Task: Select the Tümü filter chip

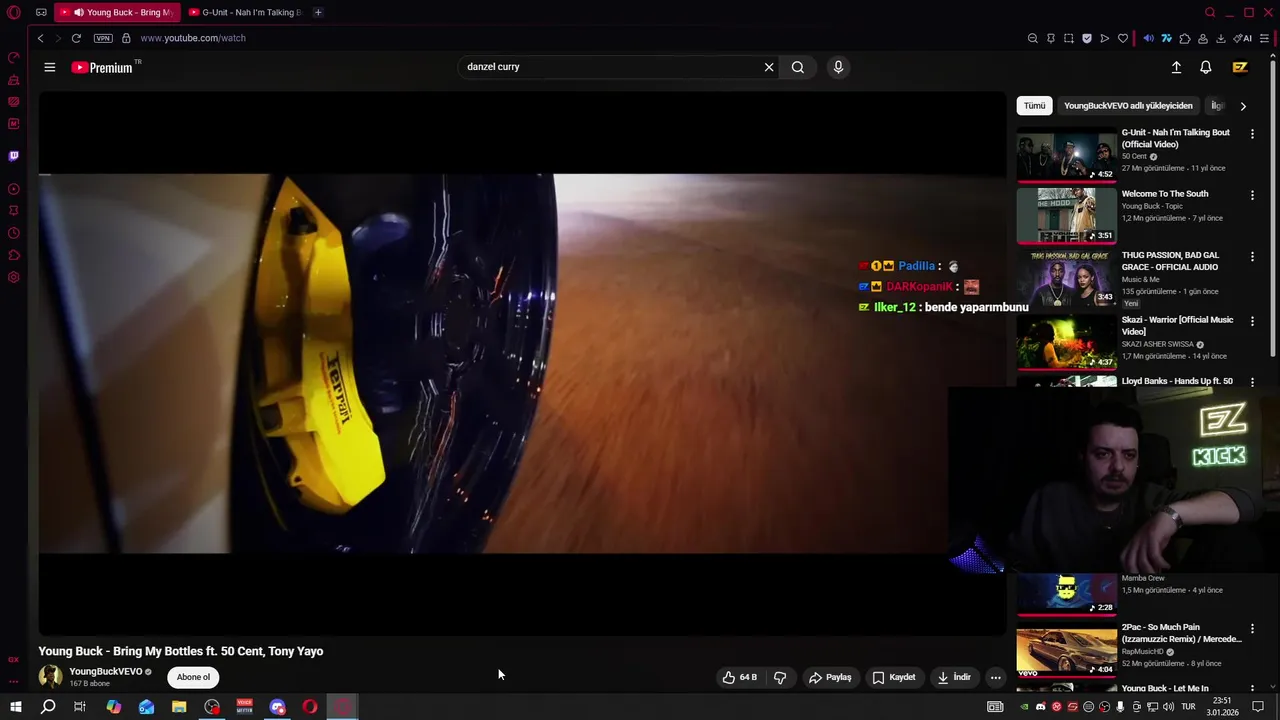Action: click(1034, 105)
